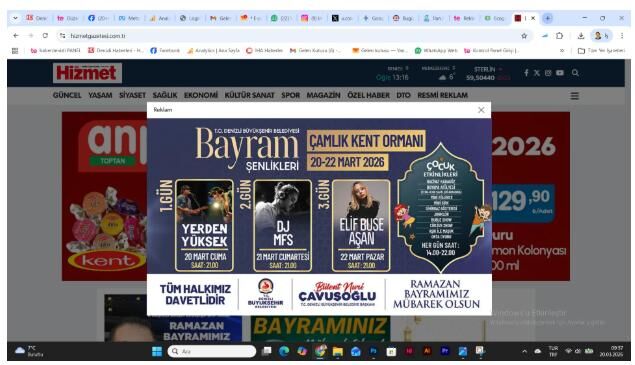Screen dimensions: 635x365
Task: Open the Facebook bookmark
Action: coord(165,51)
